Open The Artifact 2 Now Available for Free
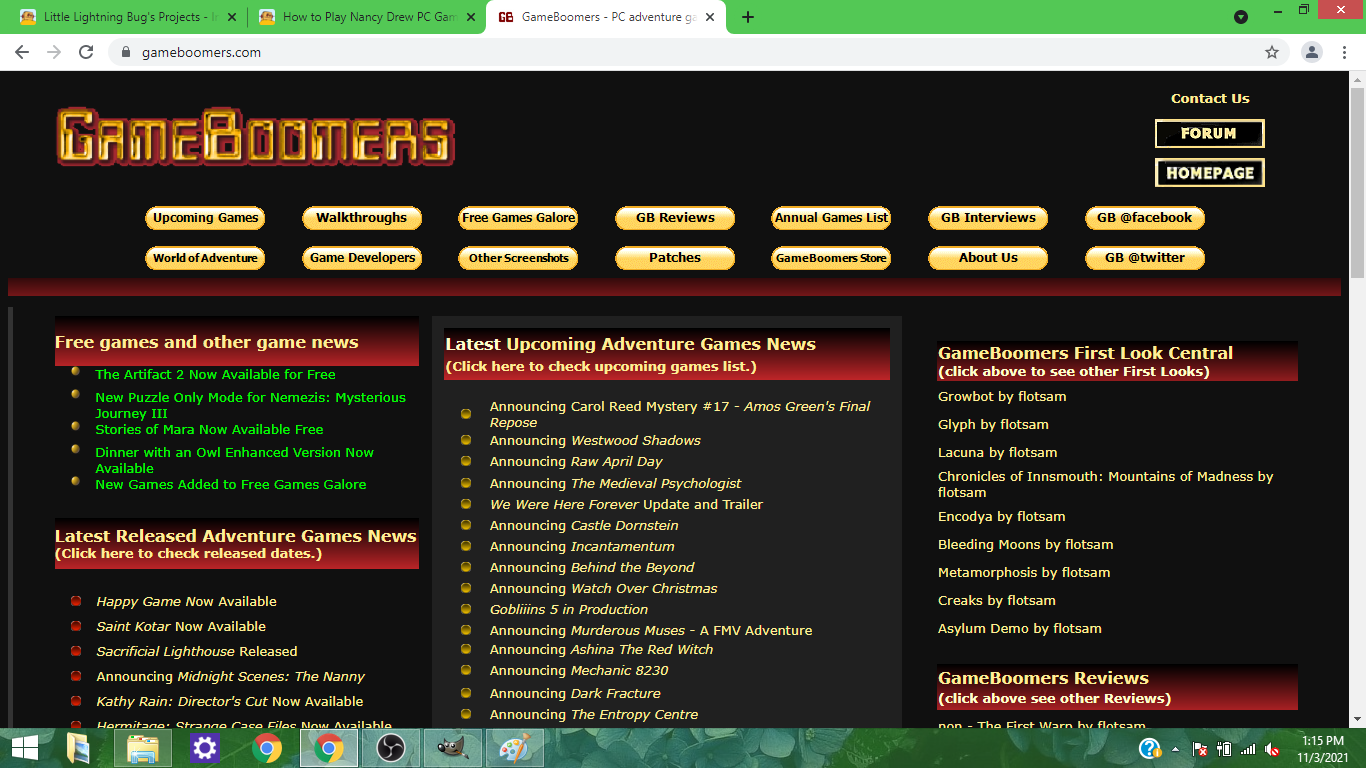 click(x=215, y=375)
